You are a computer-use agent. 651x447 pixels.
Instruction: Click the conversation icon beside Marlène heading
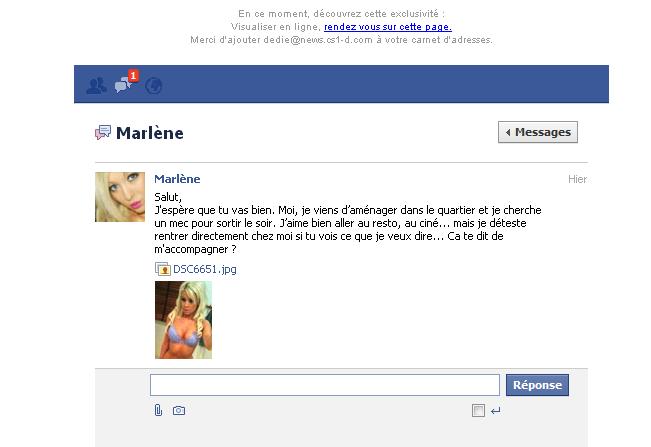[x=103, y=132]
